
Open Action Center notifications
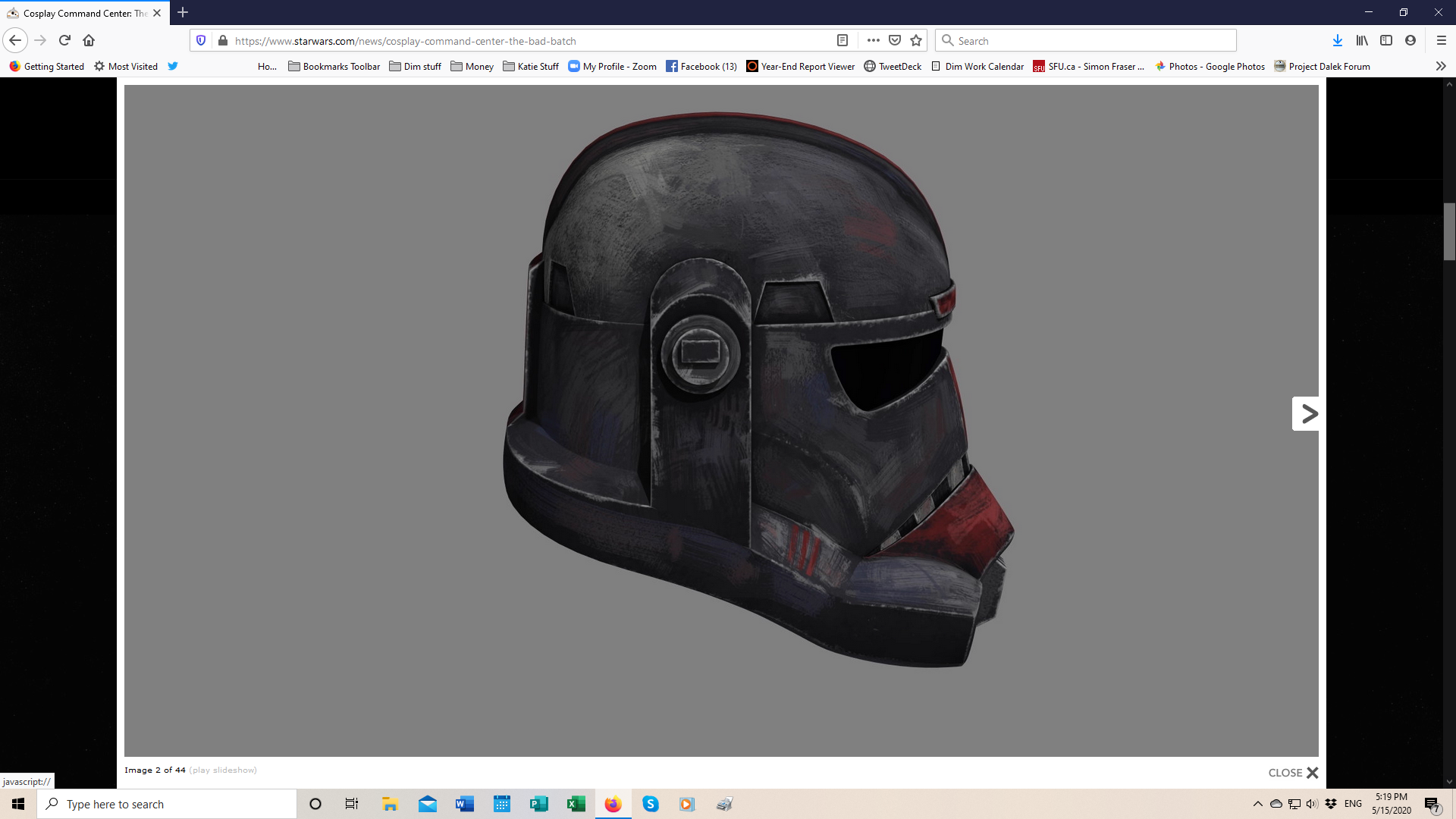(x=1432, y=804)
